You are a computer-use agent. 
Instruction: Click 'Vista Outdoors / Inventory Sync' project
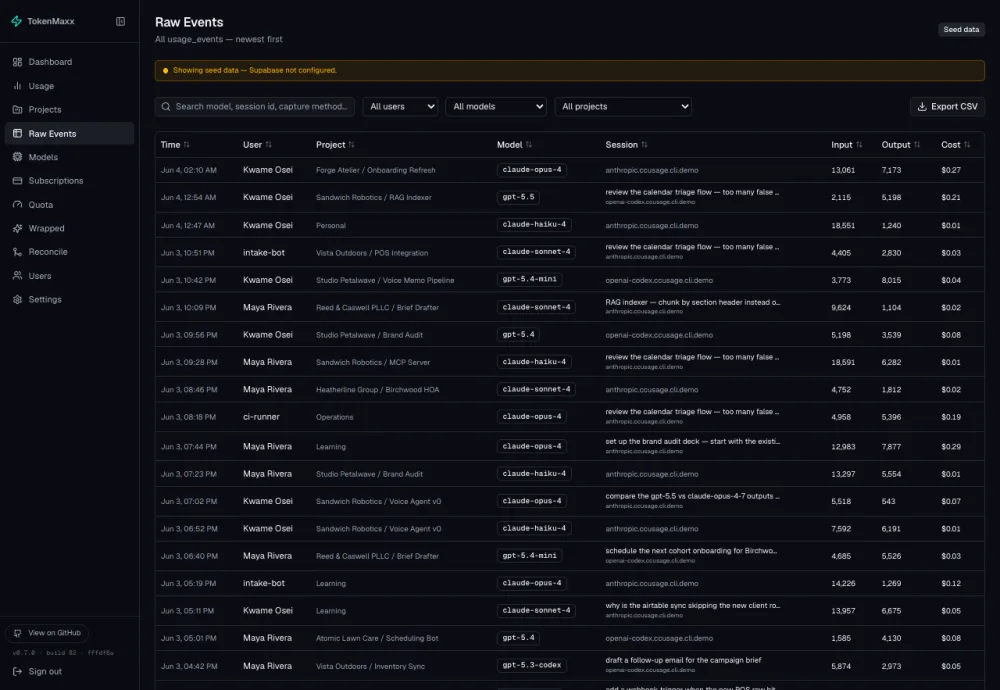[370, 666]
